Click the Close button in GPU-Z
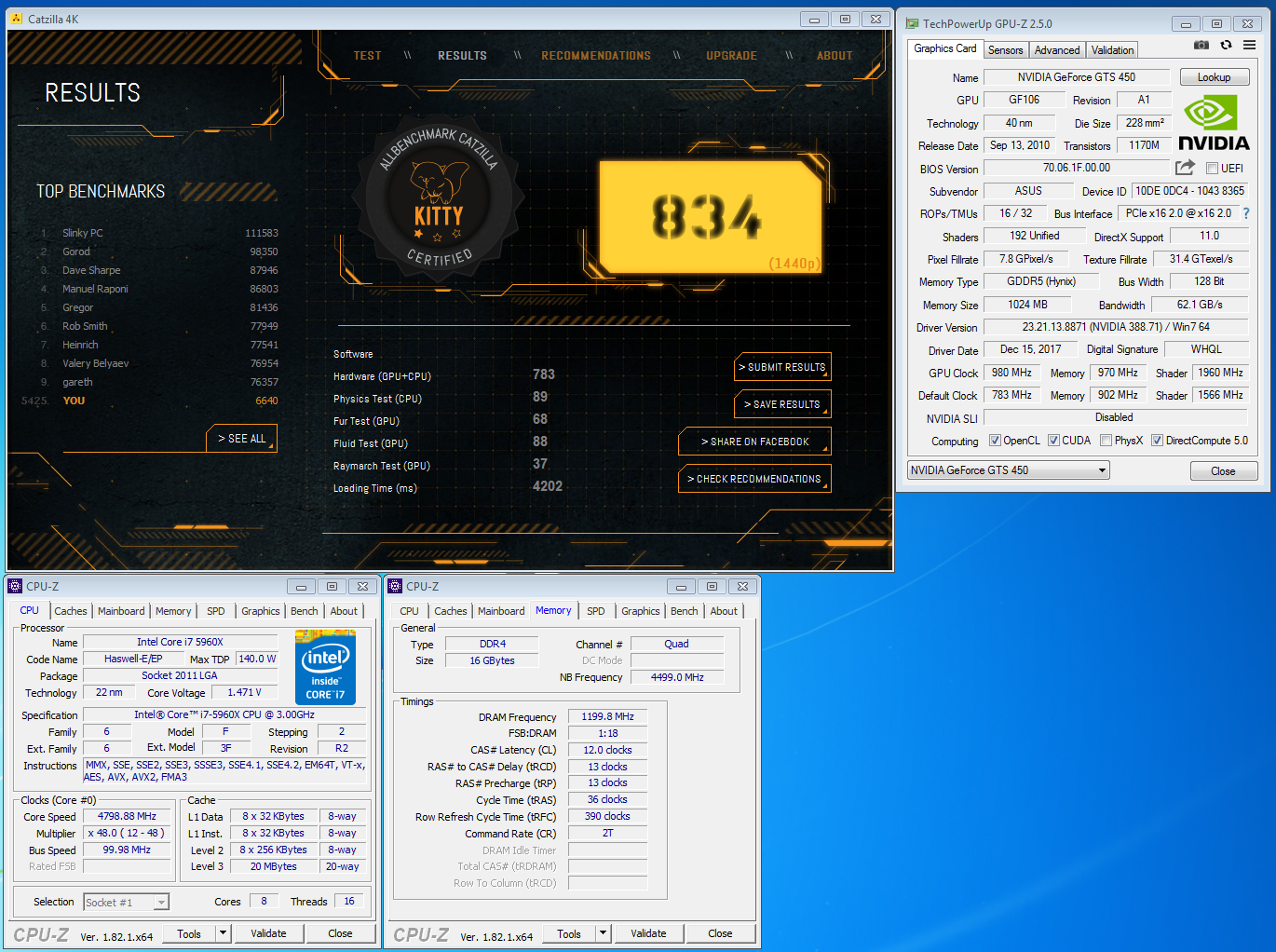 pyautogui.click(x=1223, y=471)
